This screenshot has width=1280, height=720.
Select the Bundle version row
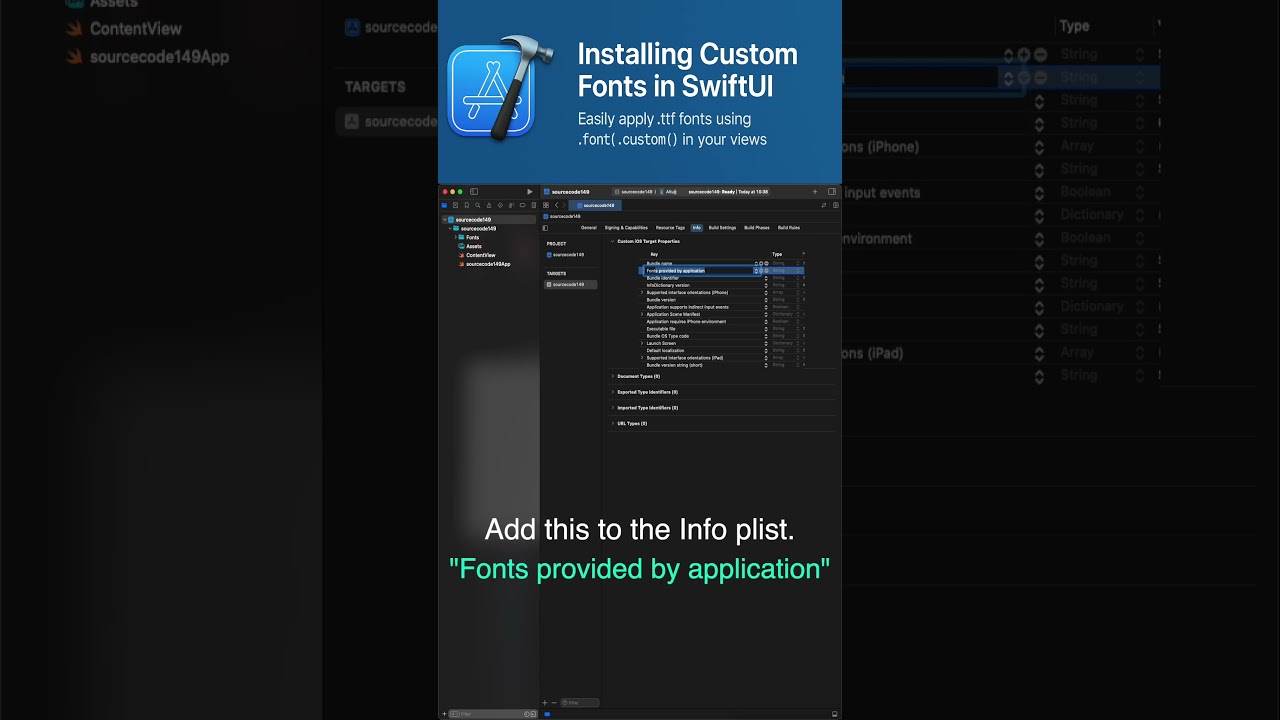pos(722,299)
